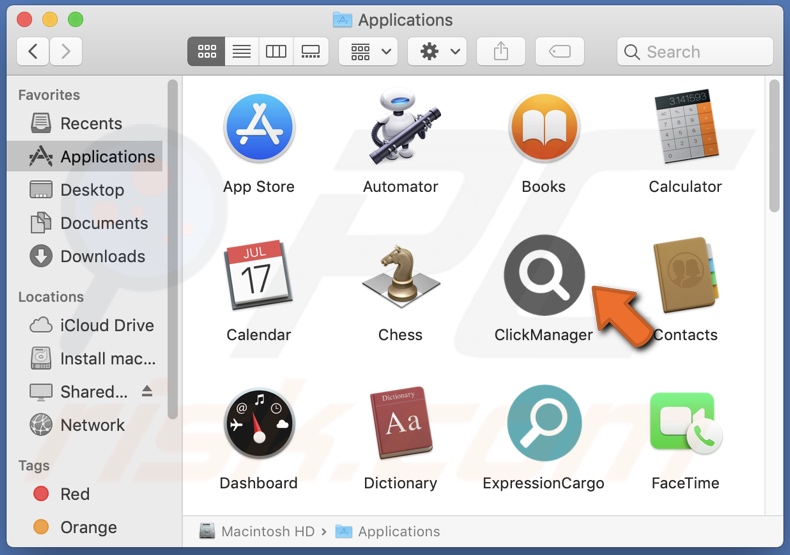The image size is (790, 555).
Task: Go forward with the right arrow button
Action: tap(65, 51)
